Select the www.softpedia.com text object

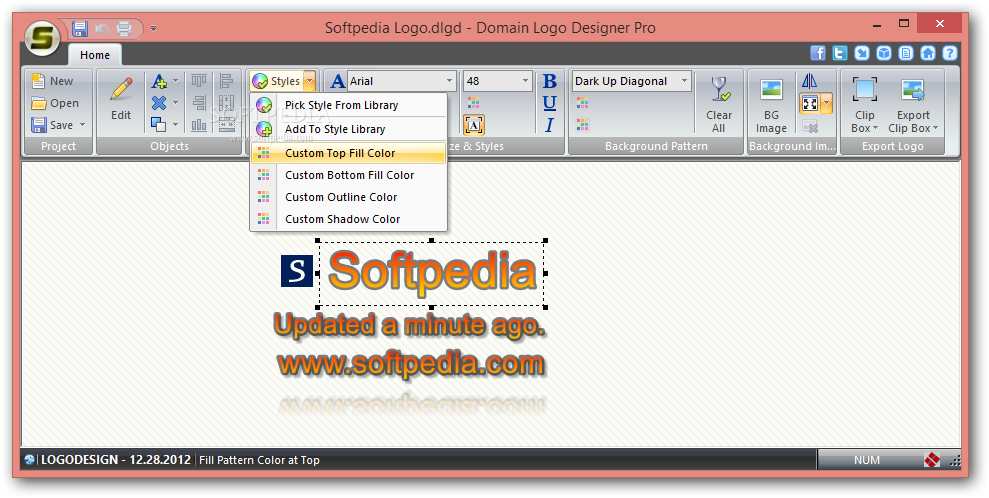[411, 364]
